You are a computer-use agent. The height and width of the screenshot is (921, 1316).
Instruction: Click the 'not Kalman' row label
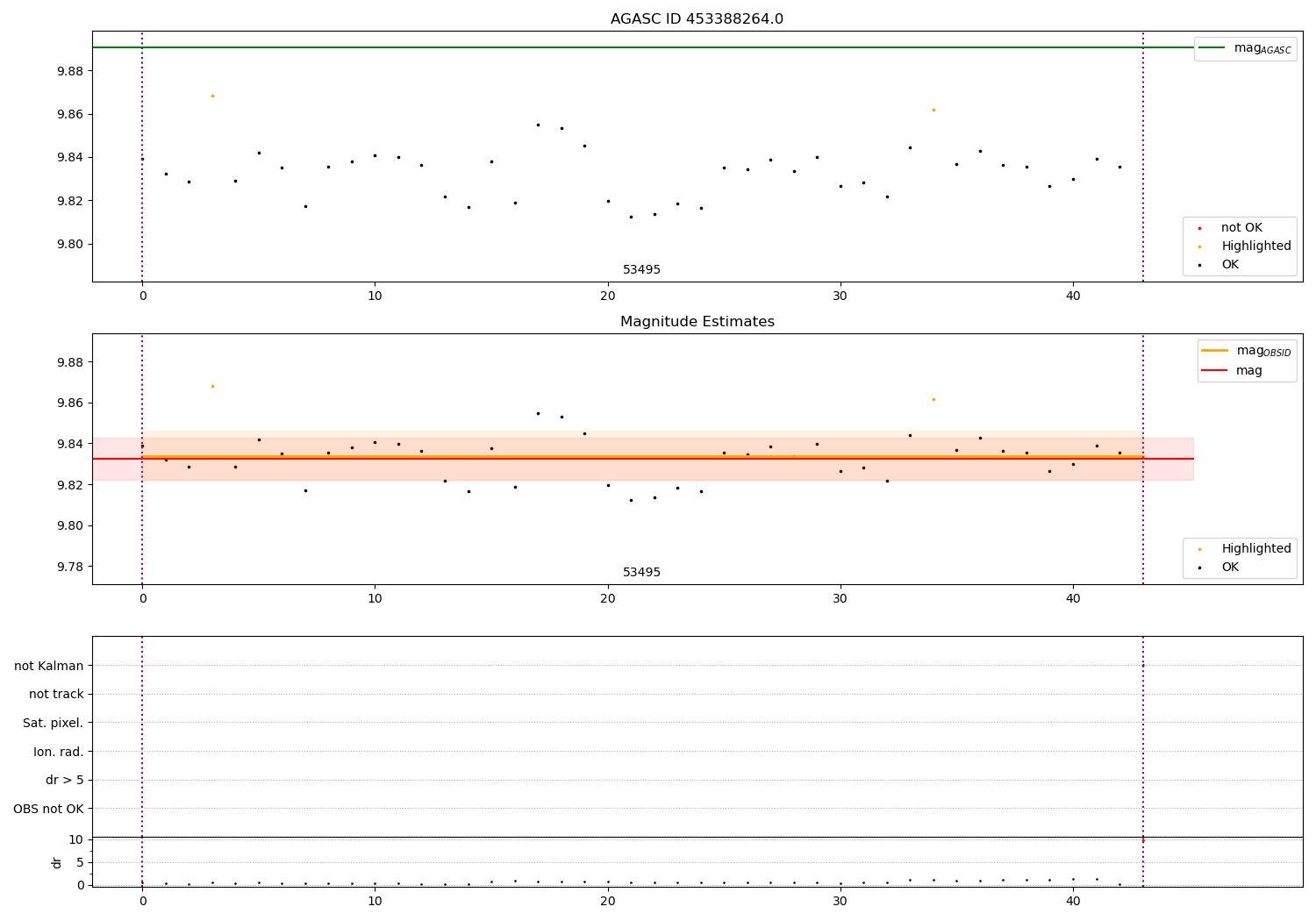[49, 667]
